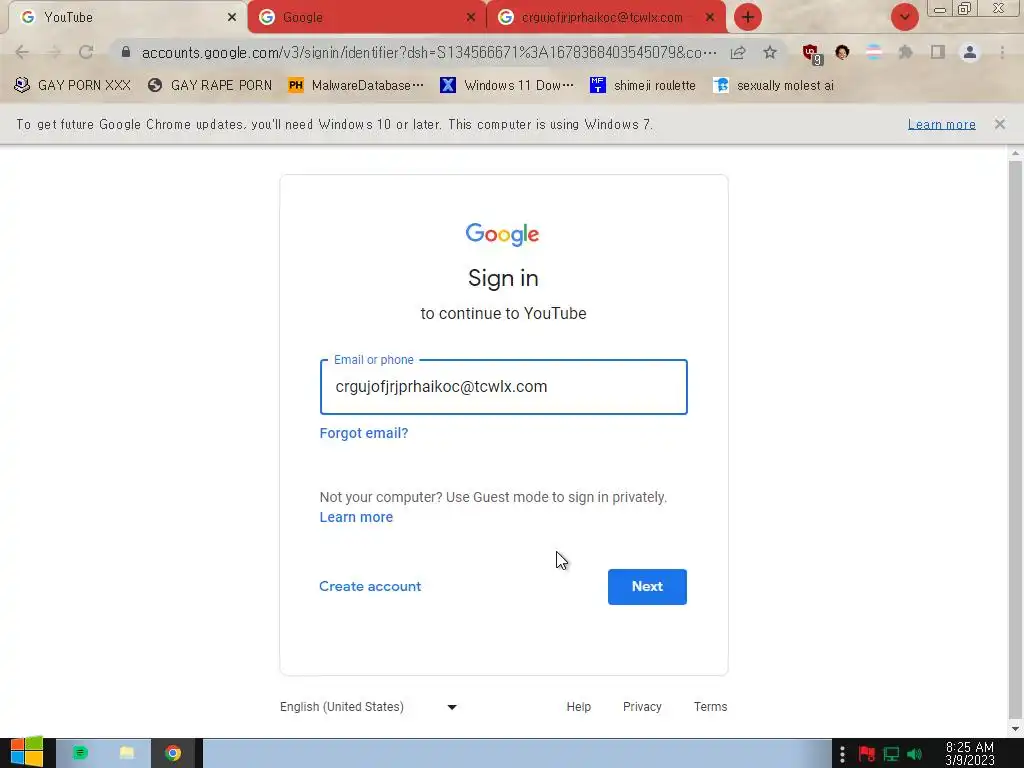This screenshot has width=1024, height=768.
Task: Click Chrome icon on taskbar
Action: pos(173,753)
